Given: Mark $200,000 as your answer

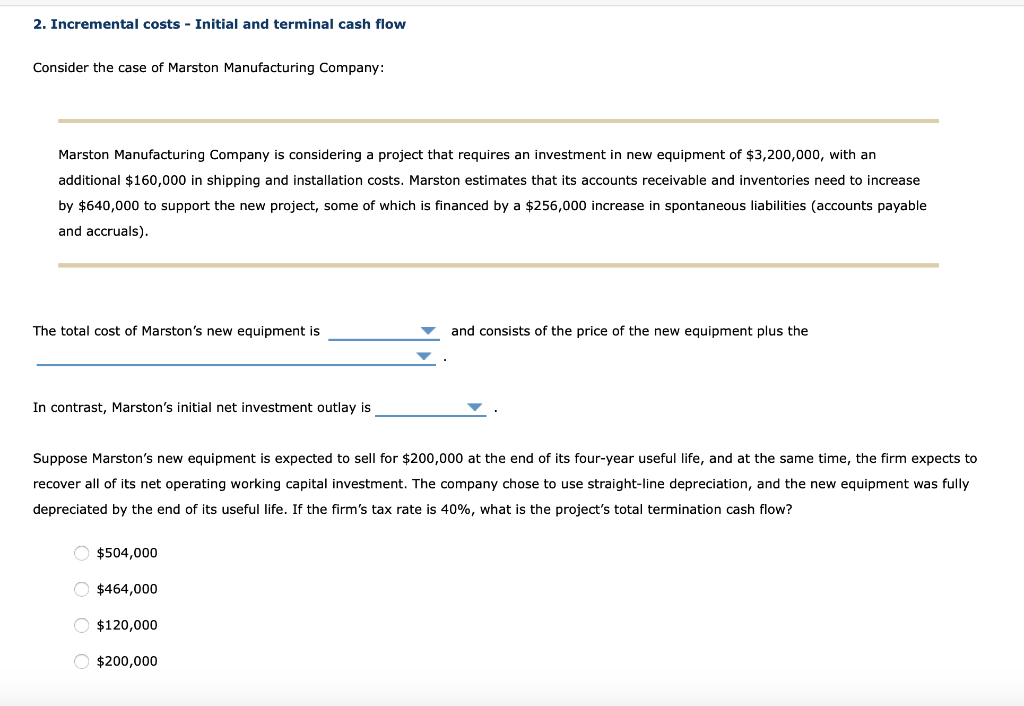Looking at the screenshot, I should pyautogui.click(x=81, y=661).
